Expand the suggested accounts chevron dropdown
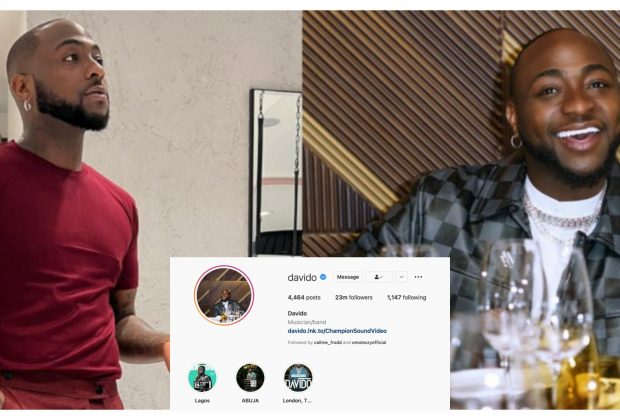Image resolution: width=620 pixels, height=420 pixels. click(401, 277)
